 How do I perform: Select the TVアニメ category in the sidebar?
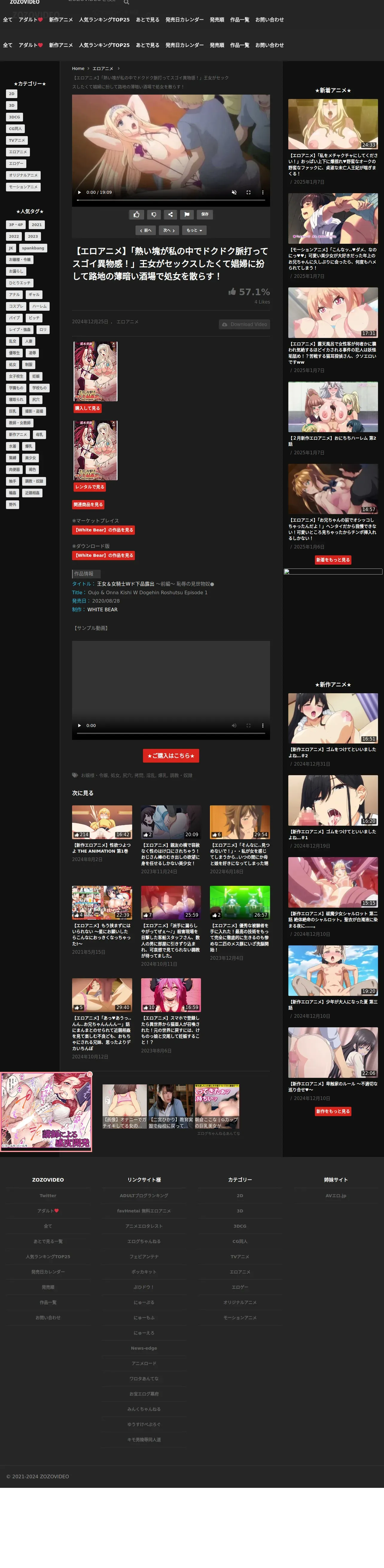[17, 141]
